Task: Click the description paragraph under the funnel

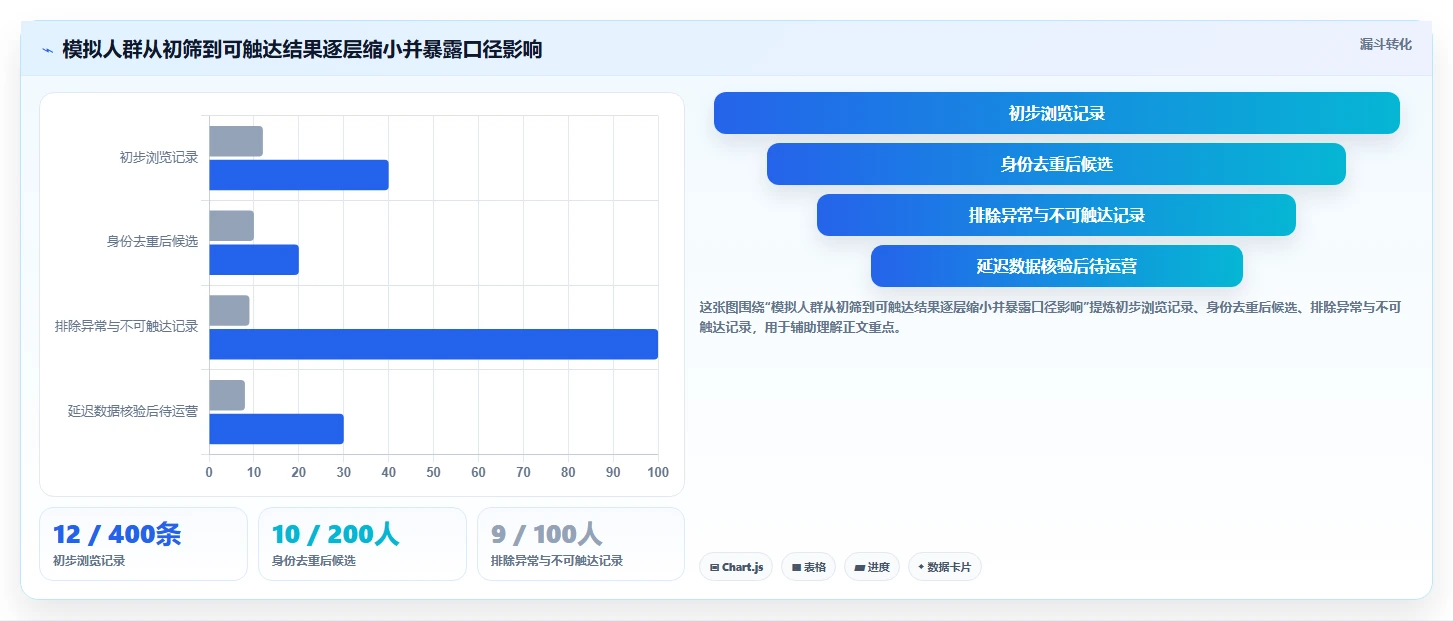Action: tap(1050, 317)
